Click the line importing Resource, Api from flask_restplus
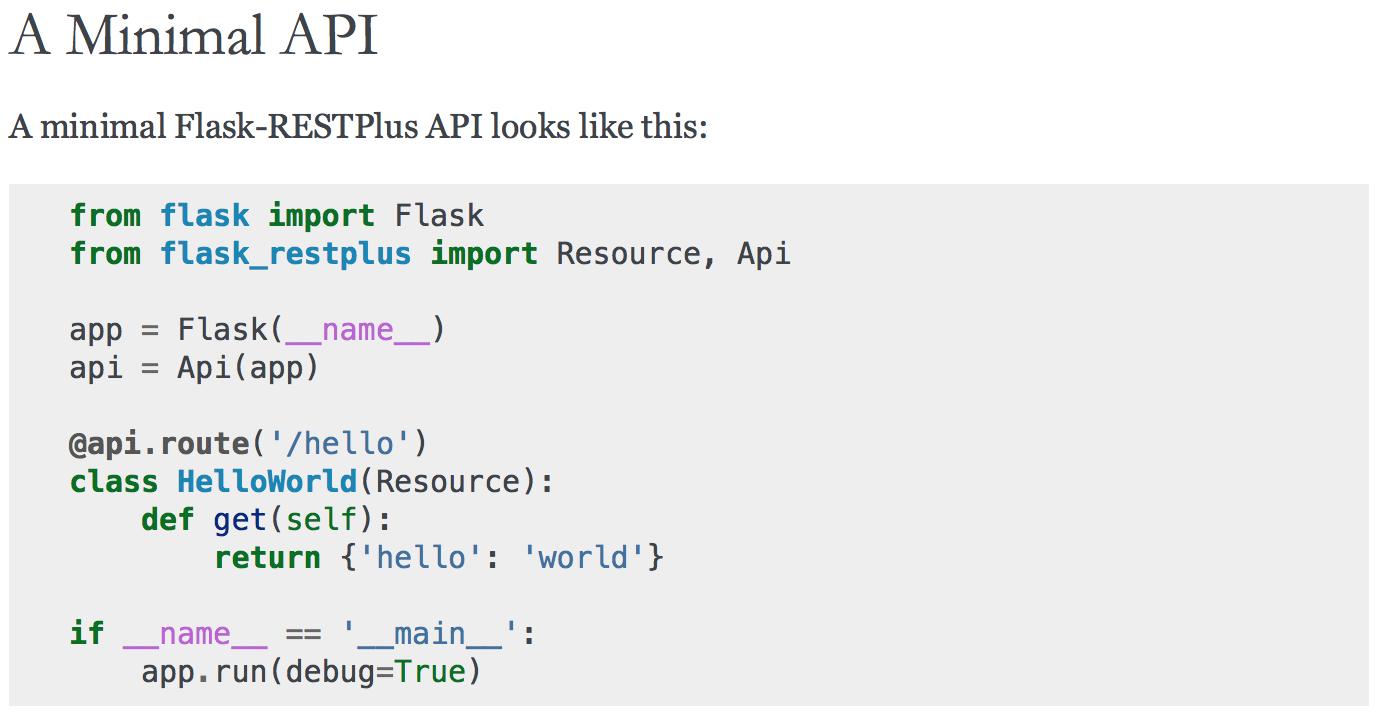The height and width of the screenshot is (716, 1380). [430, 254]
